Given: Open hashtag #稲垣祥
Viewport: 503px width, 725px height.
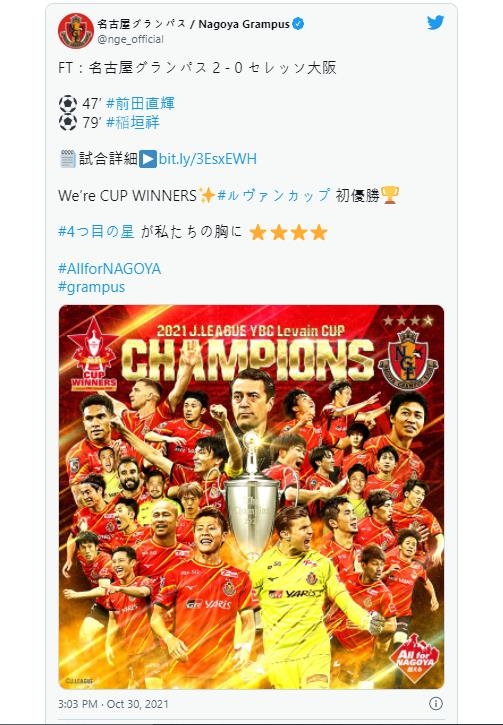Looking at the screenshot, I should 133,123.
